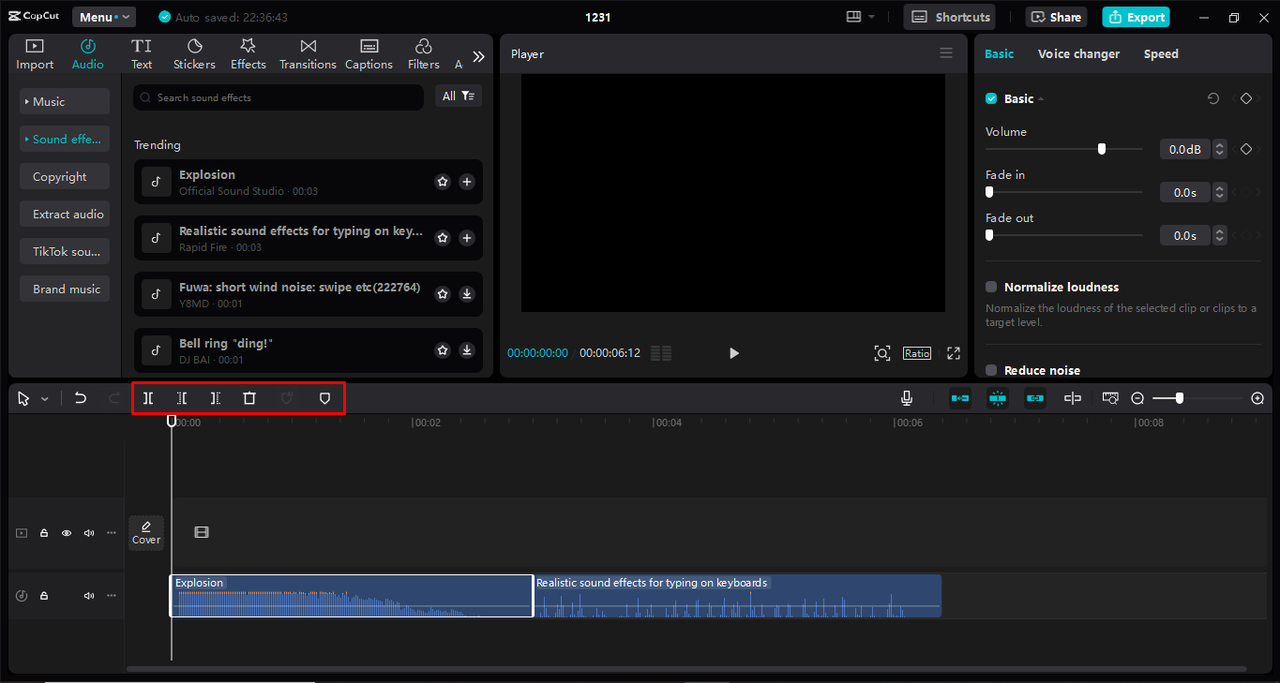Click the Search sound effects field
1280x683 pixels.
278,97
